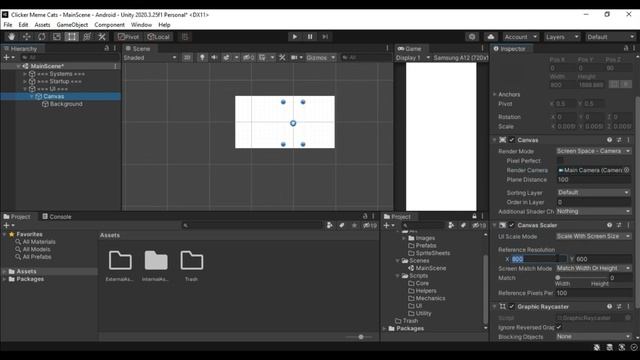Open the Window menu

pyautogui.click(x=141, y=25)
